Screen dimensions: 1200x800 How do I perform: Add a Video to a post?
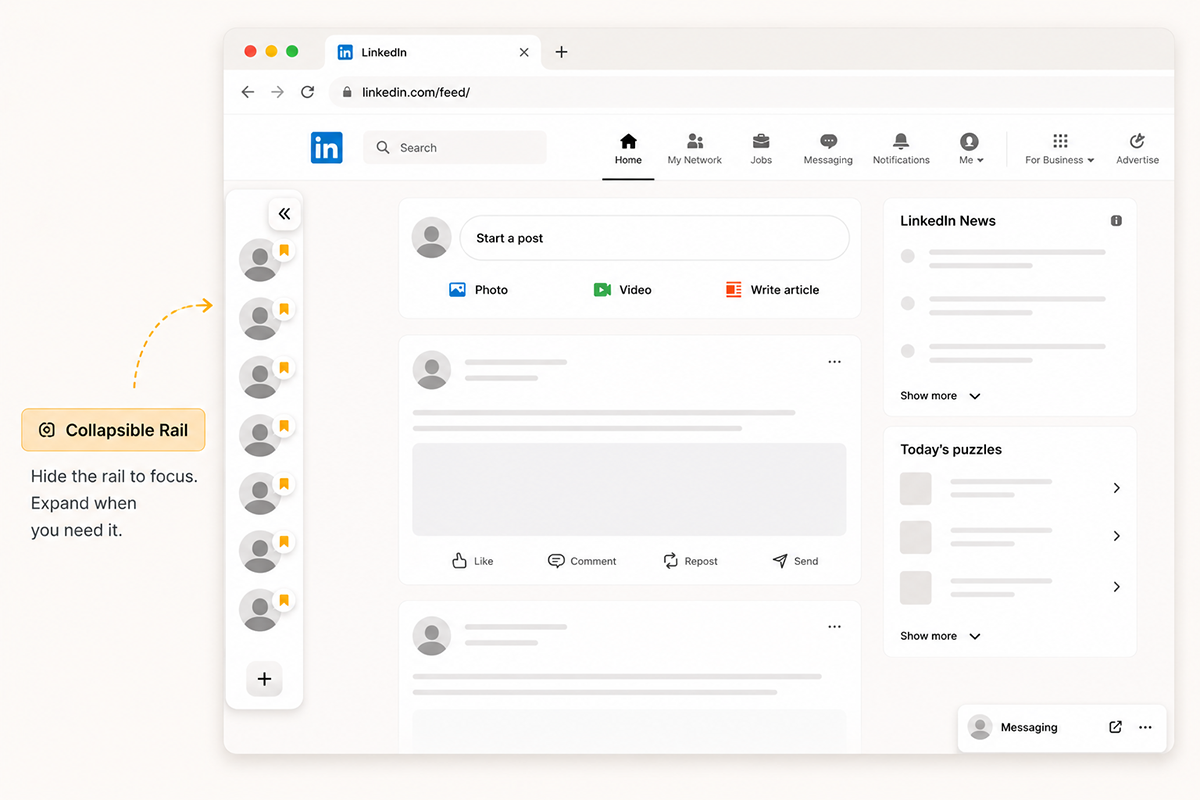[622, 290]
